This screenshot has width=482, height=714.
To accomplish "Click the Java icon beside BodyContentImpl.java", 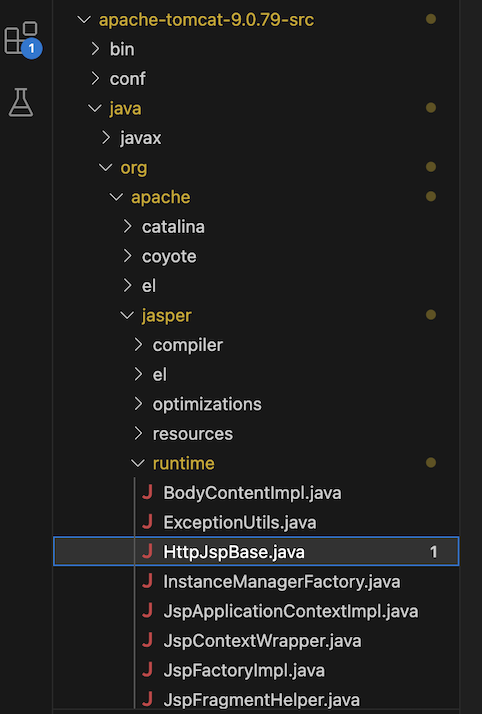I will coord(147,493).
